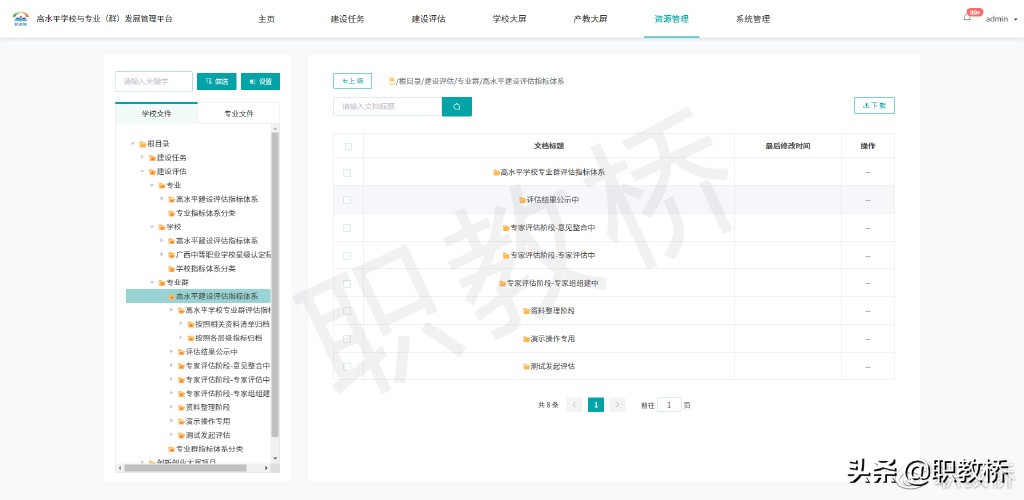Click the tree horizontal scrollbar right arrow
The height and width of the screenshot is (500, 1024).
click(266, 467)
